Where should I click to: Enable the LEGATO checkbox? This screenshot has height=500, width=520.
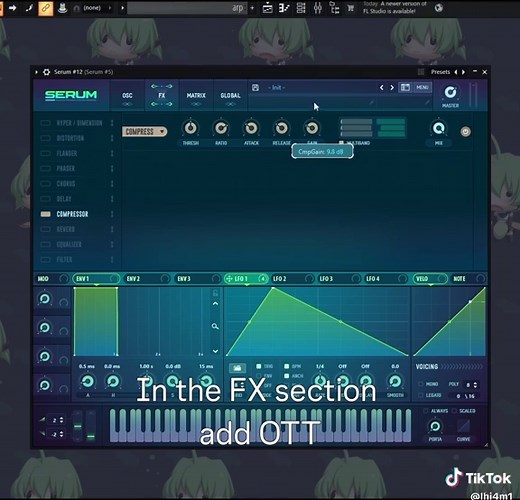tap(421, 395)
